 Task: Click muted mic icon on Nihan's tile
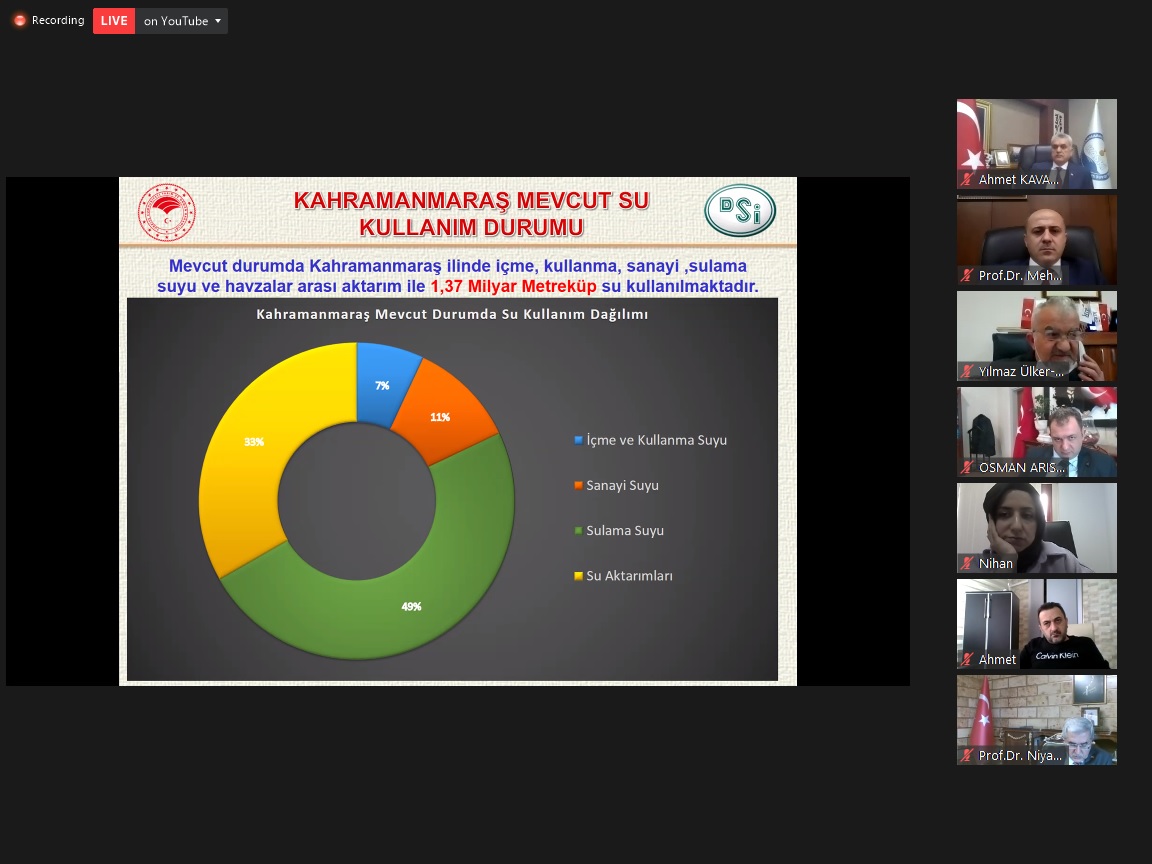[x=967, y=564]
